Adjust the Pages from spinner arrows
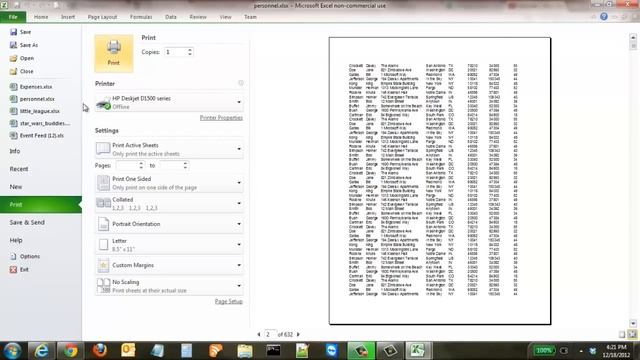640x360 pixels. pyautogui.click(x=141, y=165)
